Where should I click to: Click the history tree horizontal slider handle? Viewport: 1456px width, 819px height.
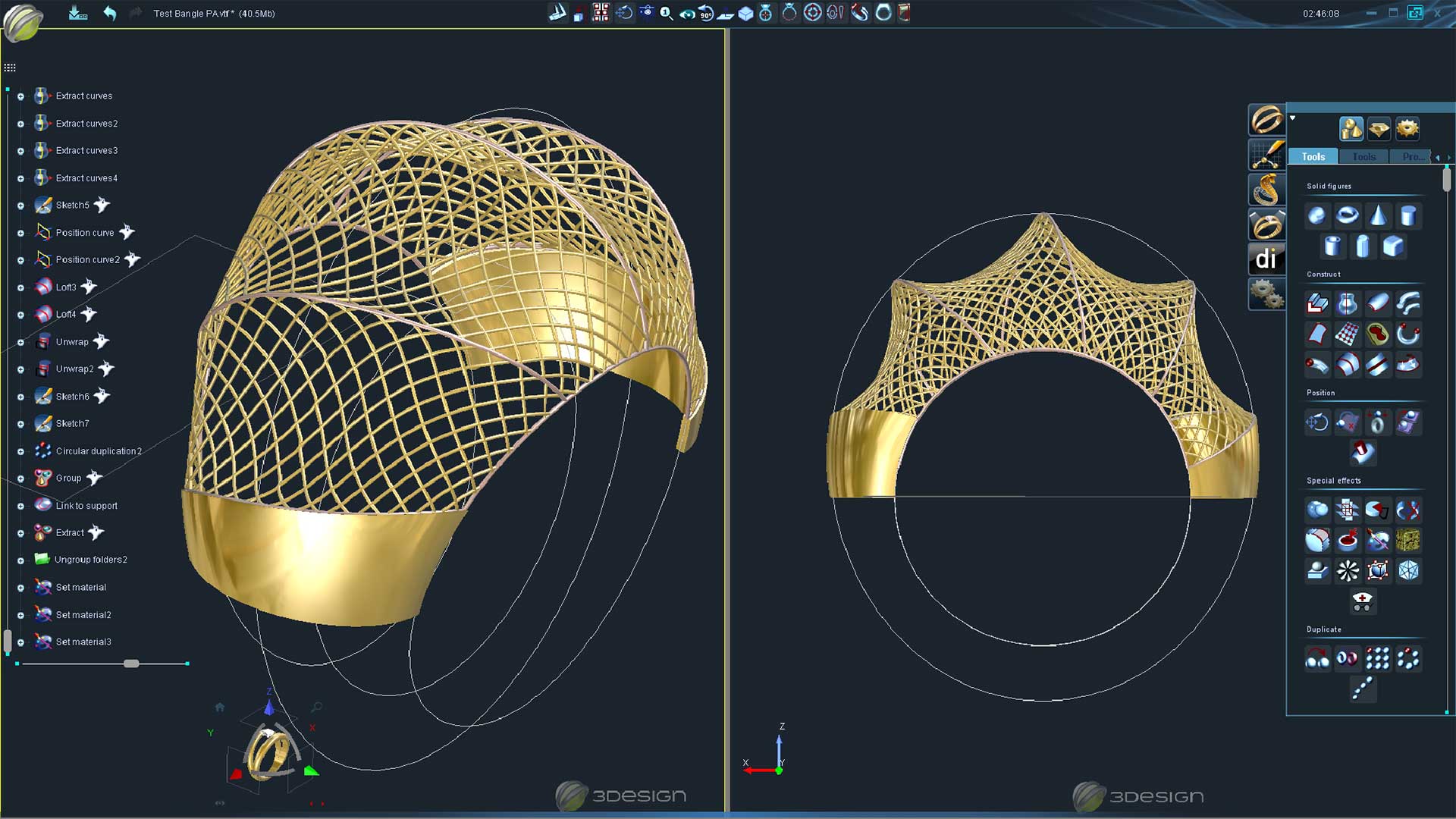(x=131, y=664)
